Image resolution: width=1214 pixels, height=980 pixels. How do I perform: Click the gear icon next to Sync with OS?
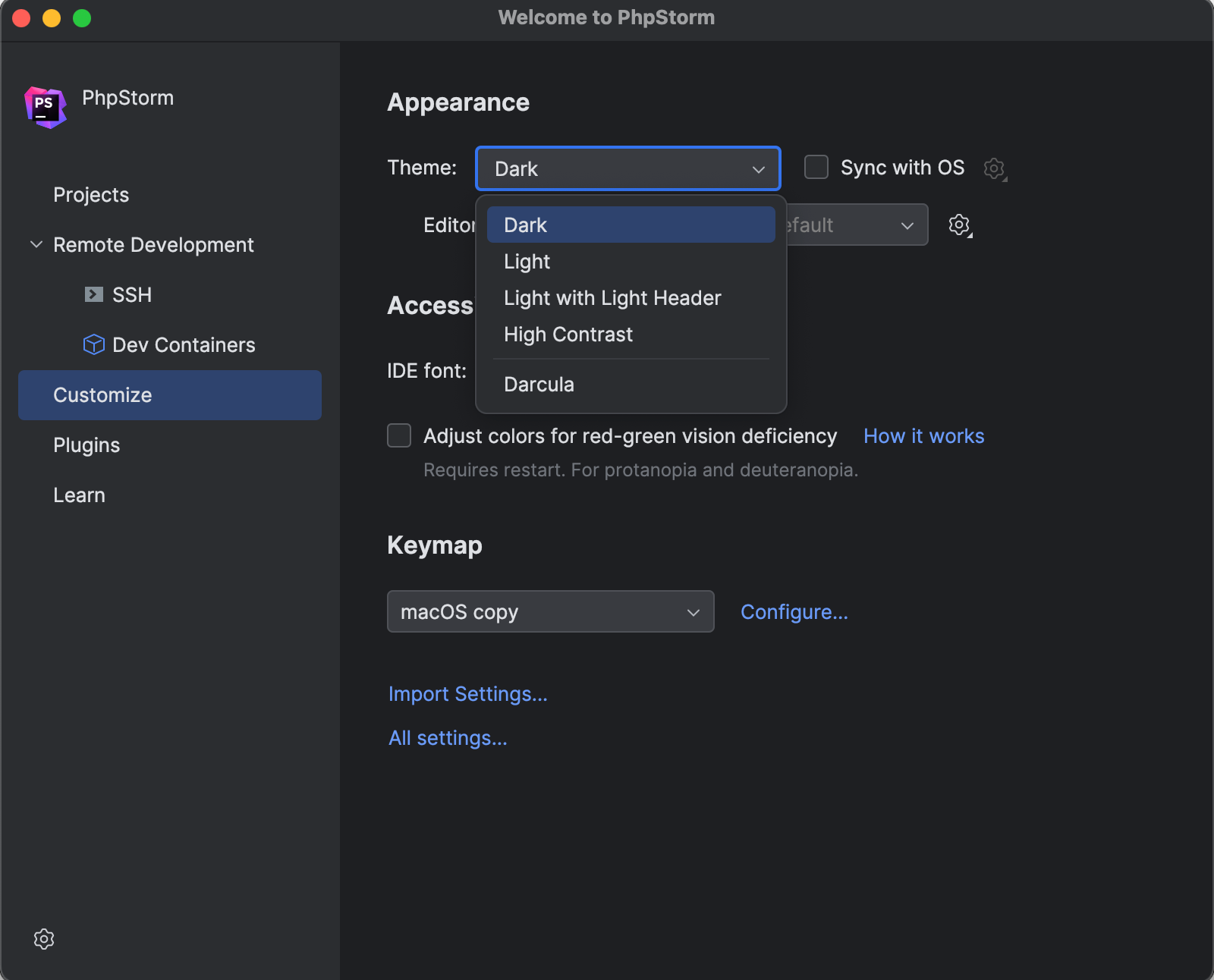point(995,168)
